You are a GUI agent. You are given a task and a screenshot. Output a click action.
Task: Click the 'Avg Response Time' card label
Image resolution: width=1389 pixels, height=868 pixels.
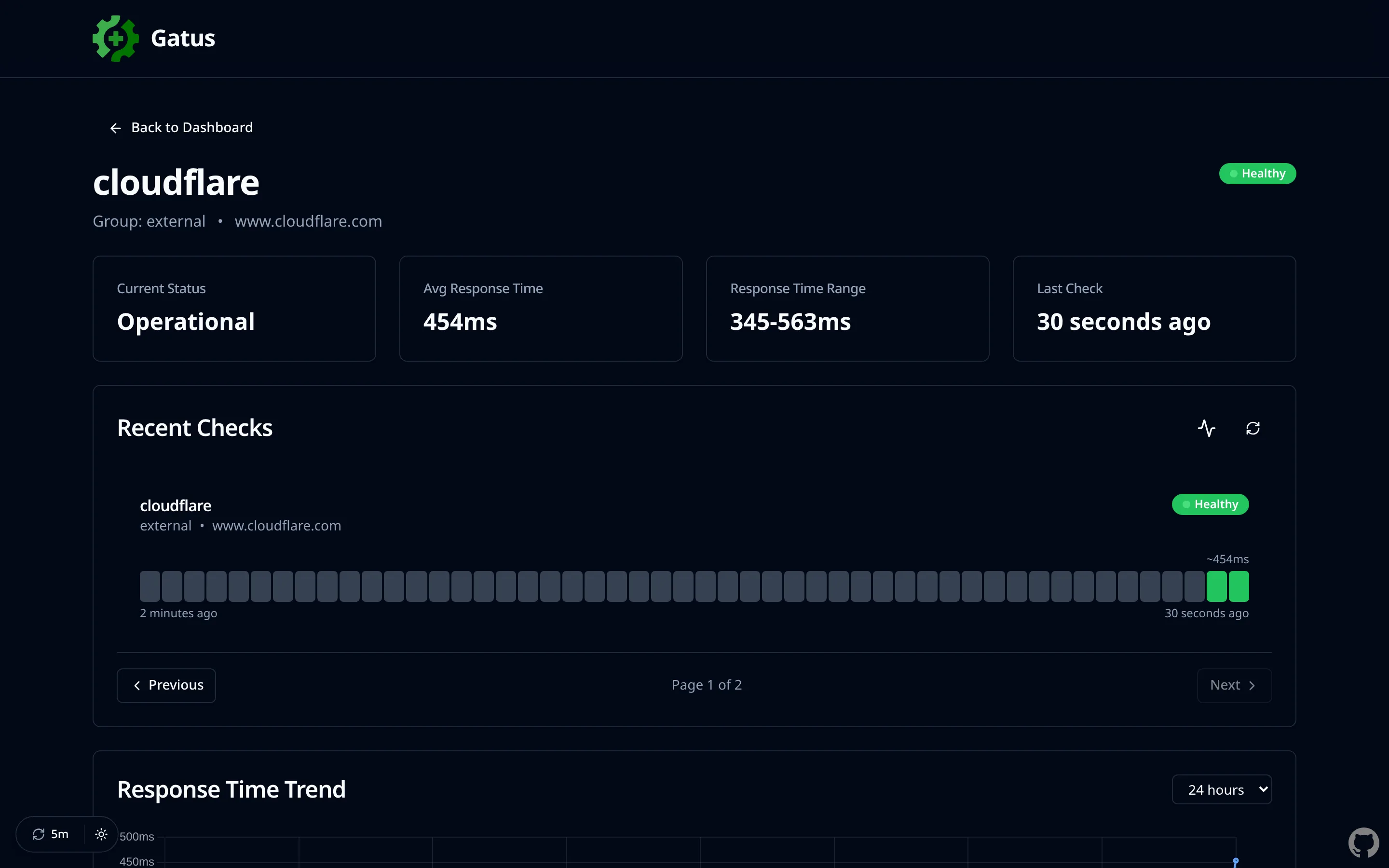point(483,289)
